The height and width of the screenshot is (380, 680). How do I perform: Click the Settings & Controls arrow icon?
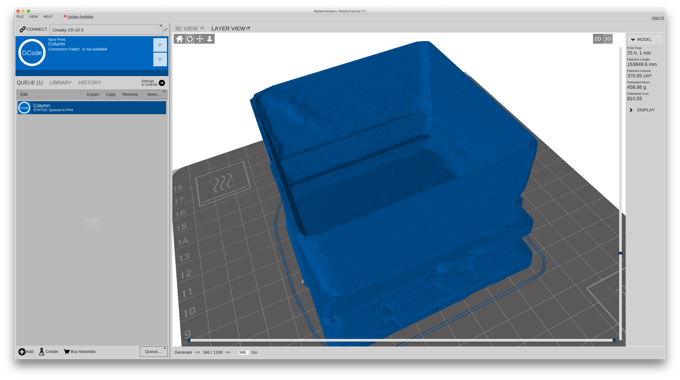[x=162, y=82]
